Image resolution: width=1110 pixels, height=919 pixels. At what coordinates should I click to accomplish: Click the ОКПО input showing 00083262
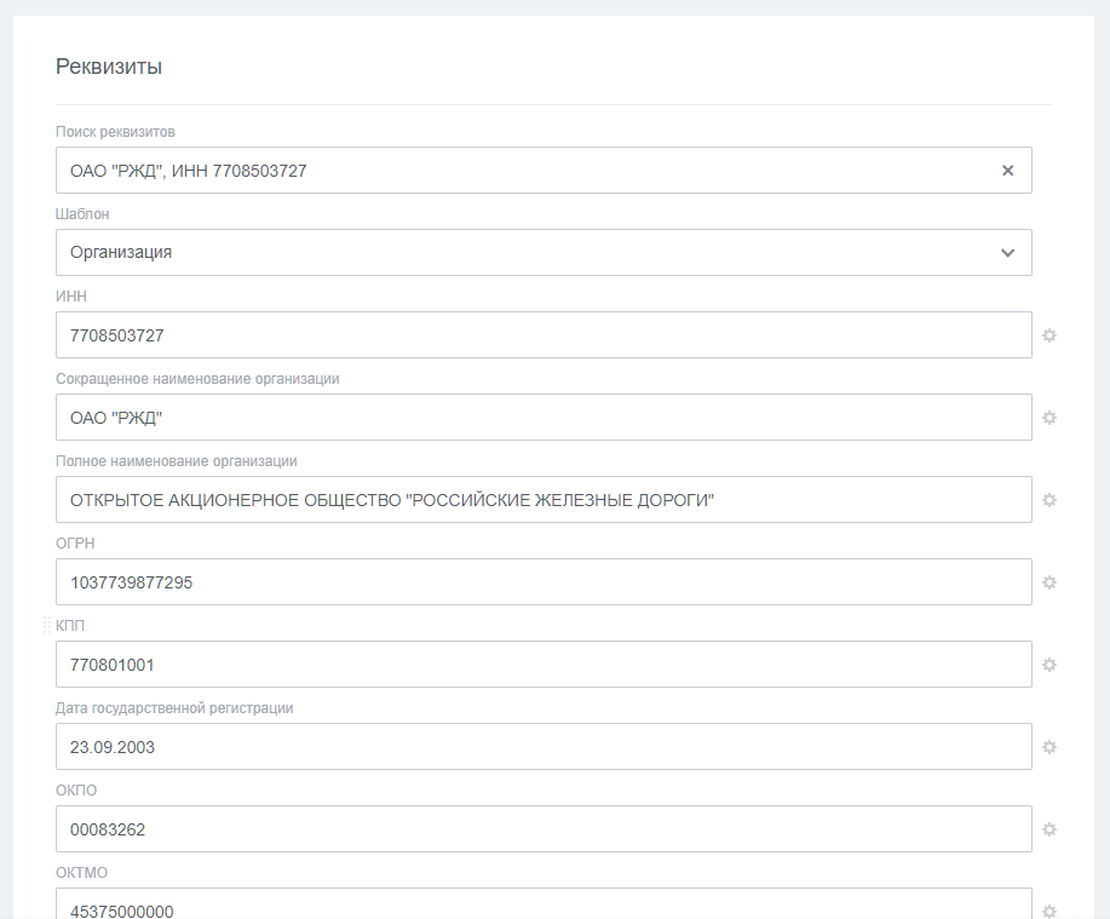[x=544, y=829]
